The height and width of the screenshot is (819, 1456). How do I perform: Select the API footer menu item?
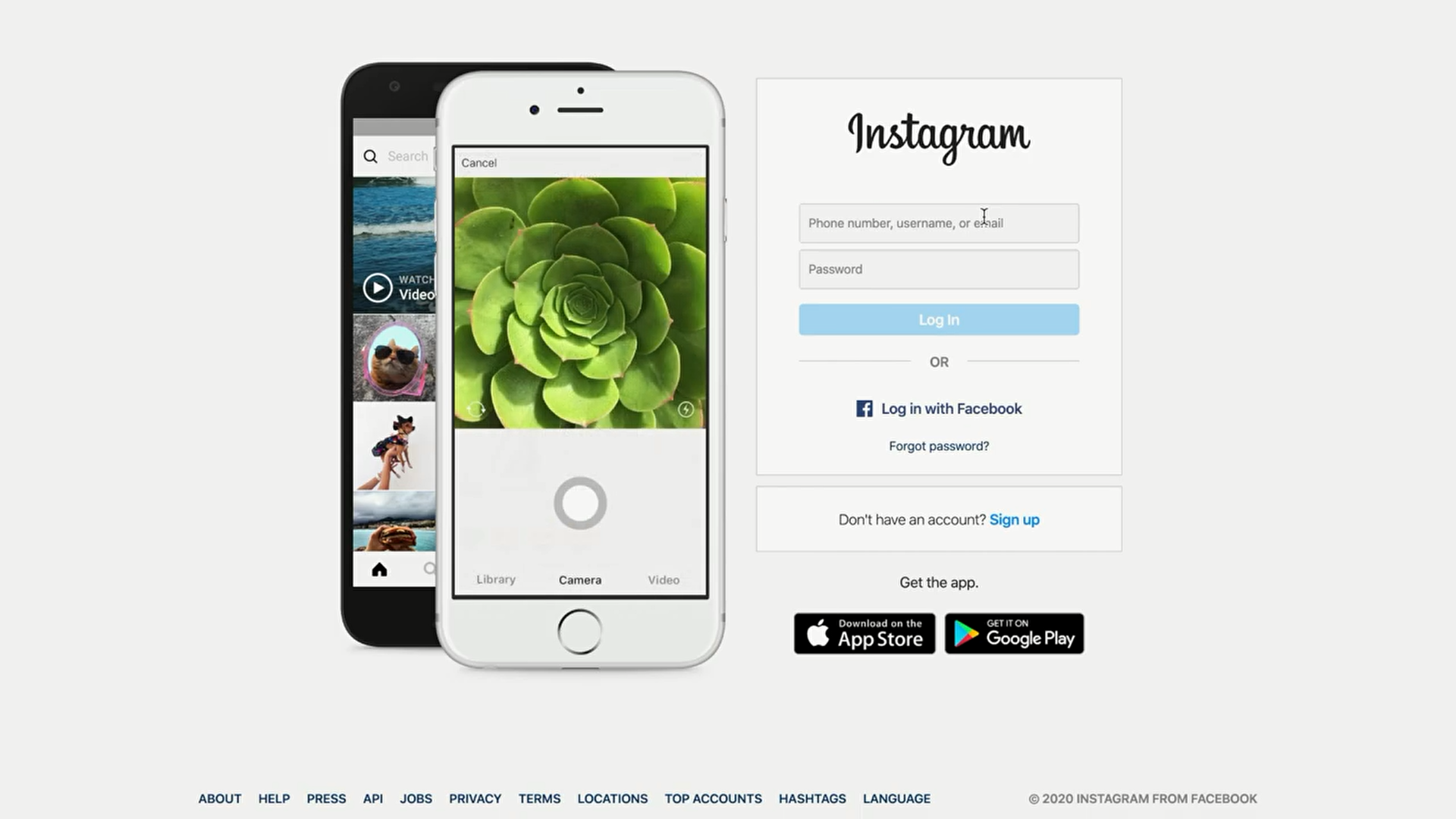[x=373, y=798]
